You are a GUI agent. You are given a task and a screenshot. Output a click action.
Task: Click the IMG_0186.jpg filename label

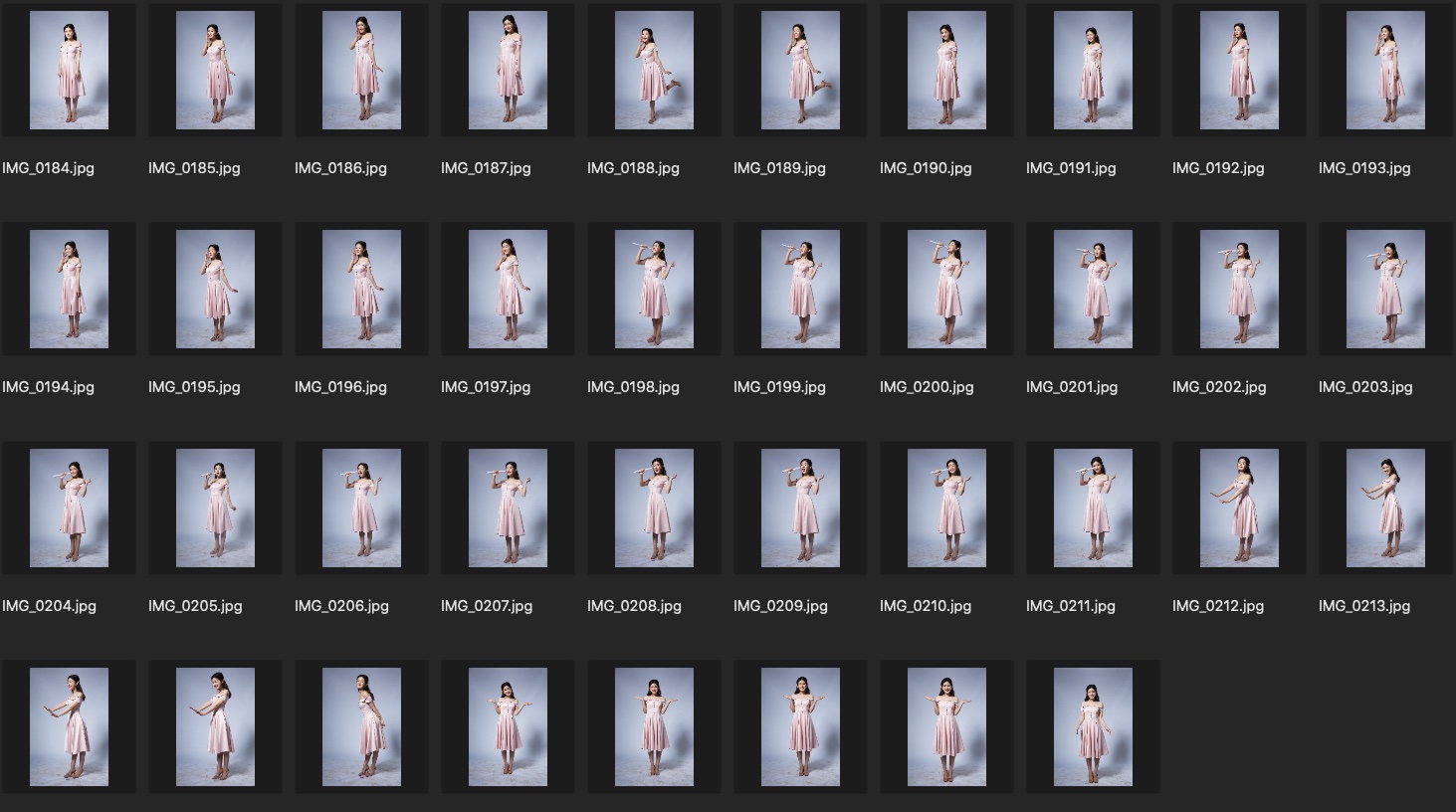340,168
